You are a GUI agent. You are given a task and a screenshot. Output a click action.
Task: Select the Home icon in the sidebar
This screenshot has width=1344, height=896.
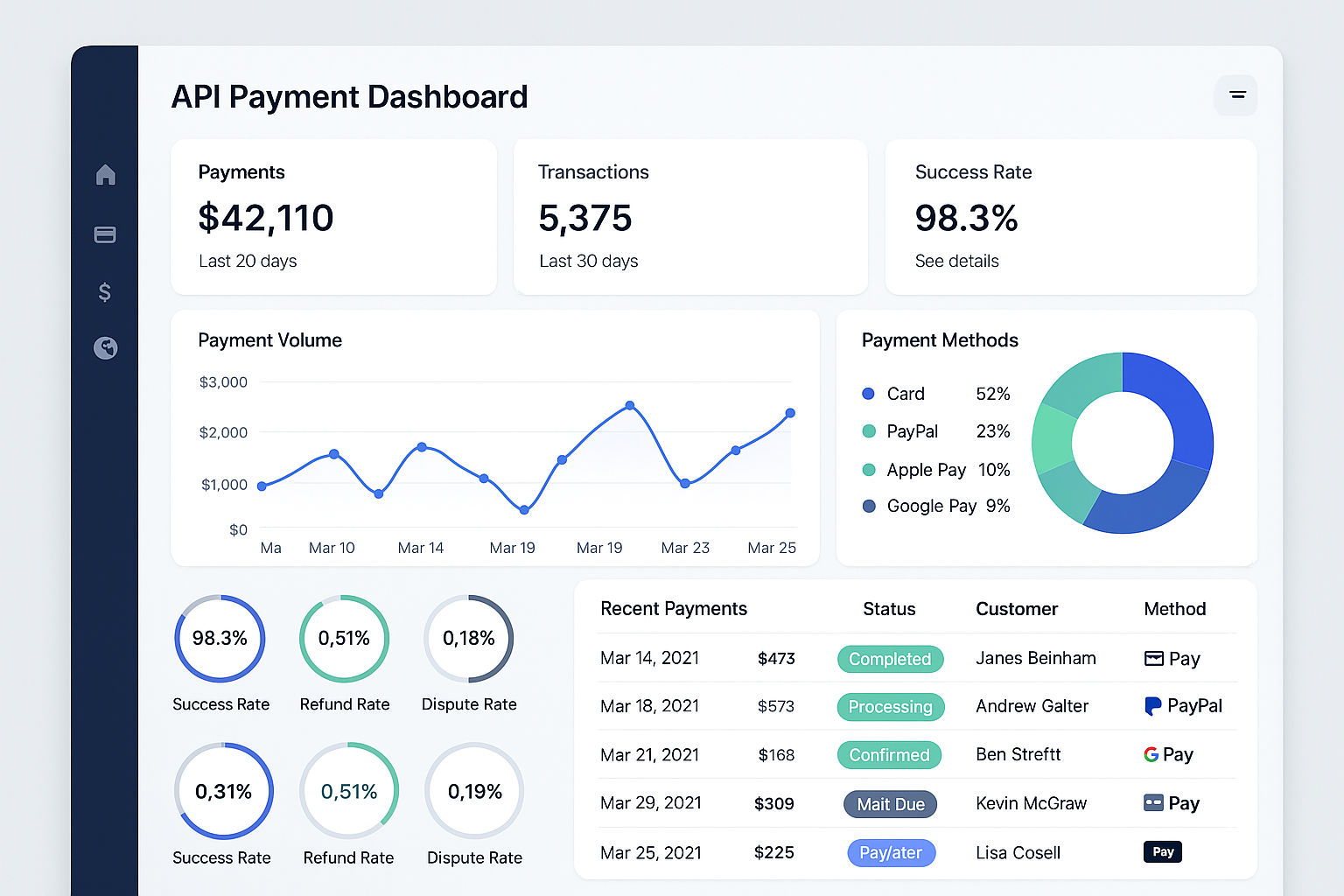tap(105, 175)
